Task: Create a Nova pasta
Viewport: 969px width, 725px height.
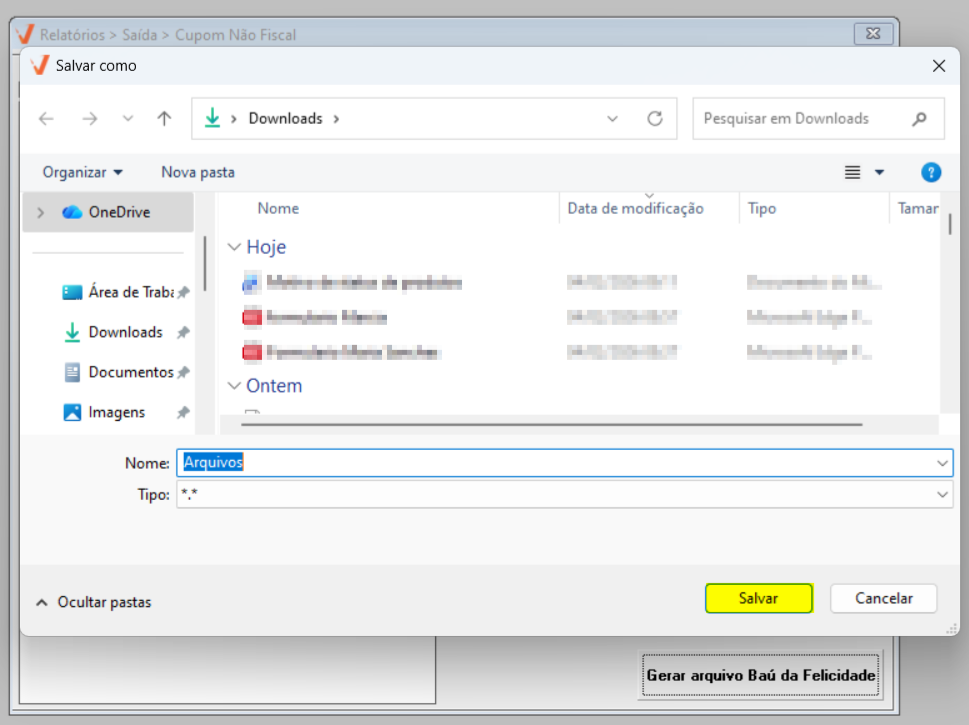Action: click(x=198, y=172)
